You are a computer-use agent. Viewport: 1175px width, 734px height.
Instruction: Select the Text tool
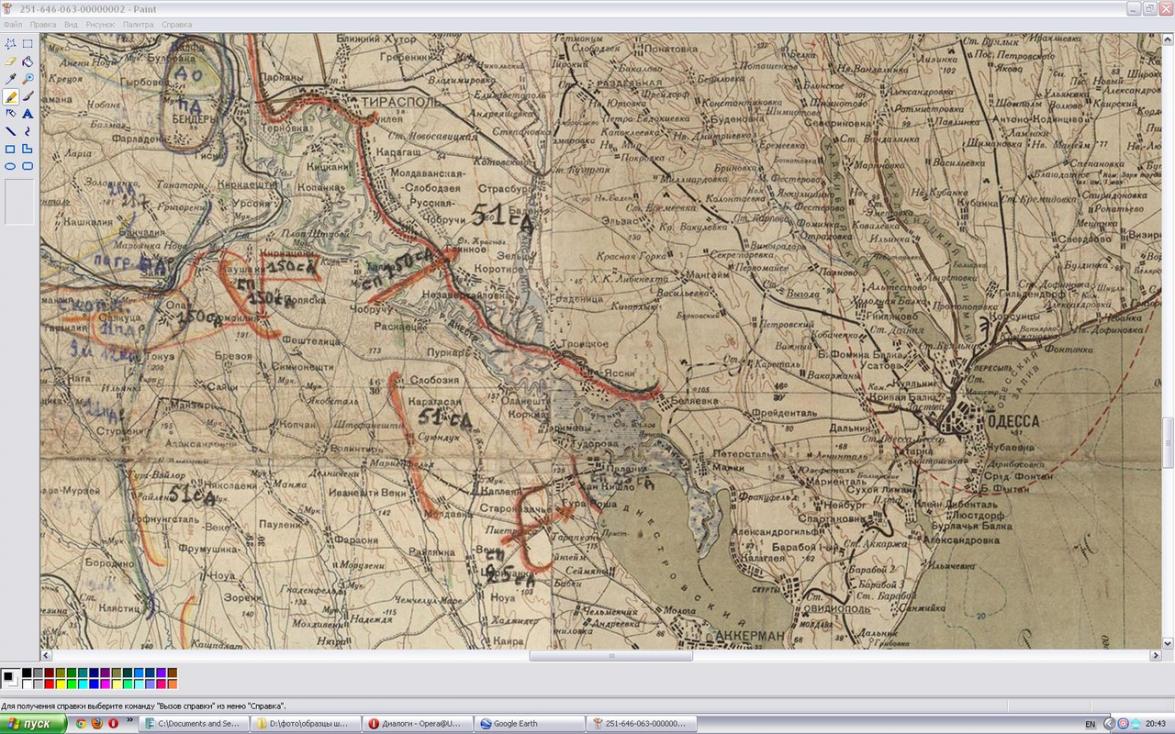tap(28, 114)
